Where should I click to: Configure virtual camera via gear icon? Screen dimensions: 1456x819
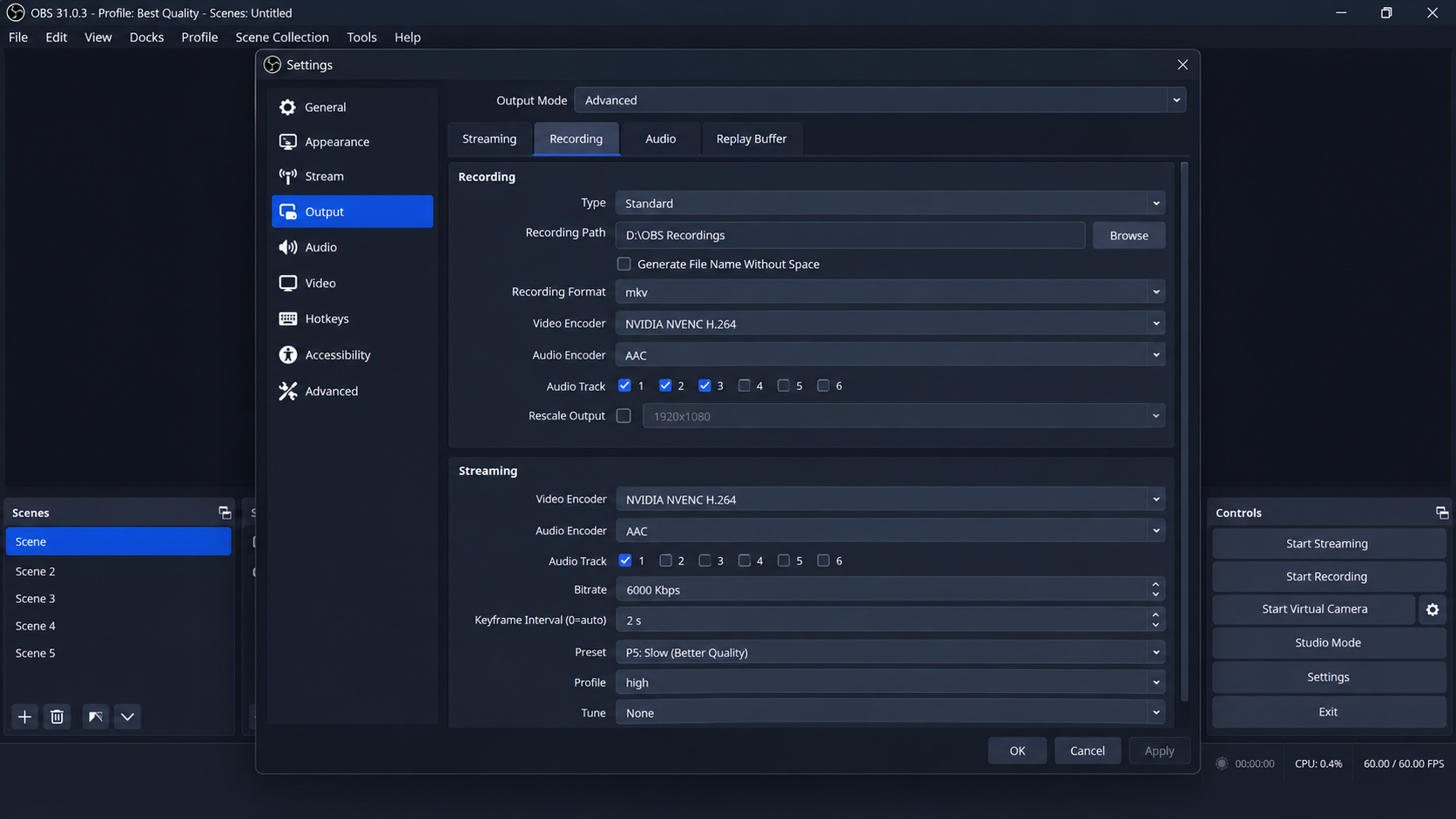pos(1432,609)
